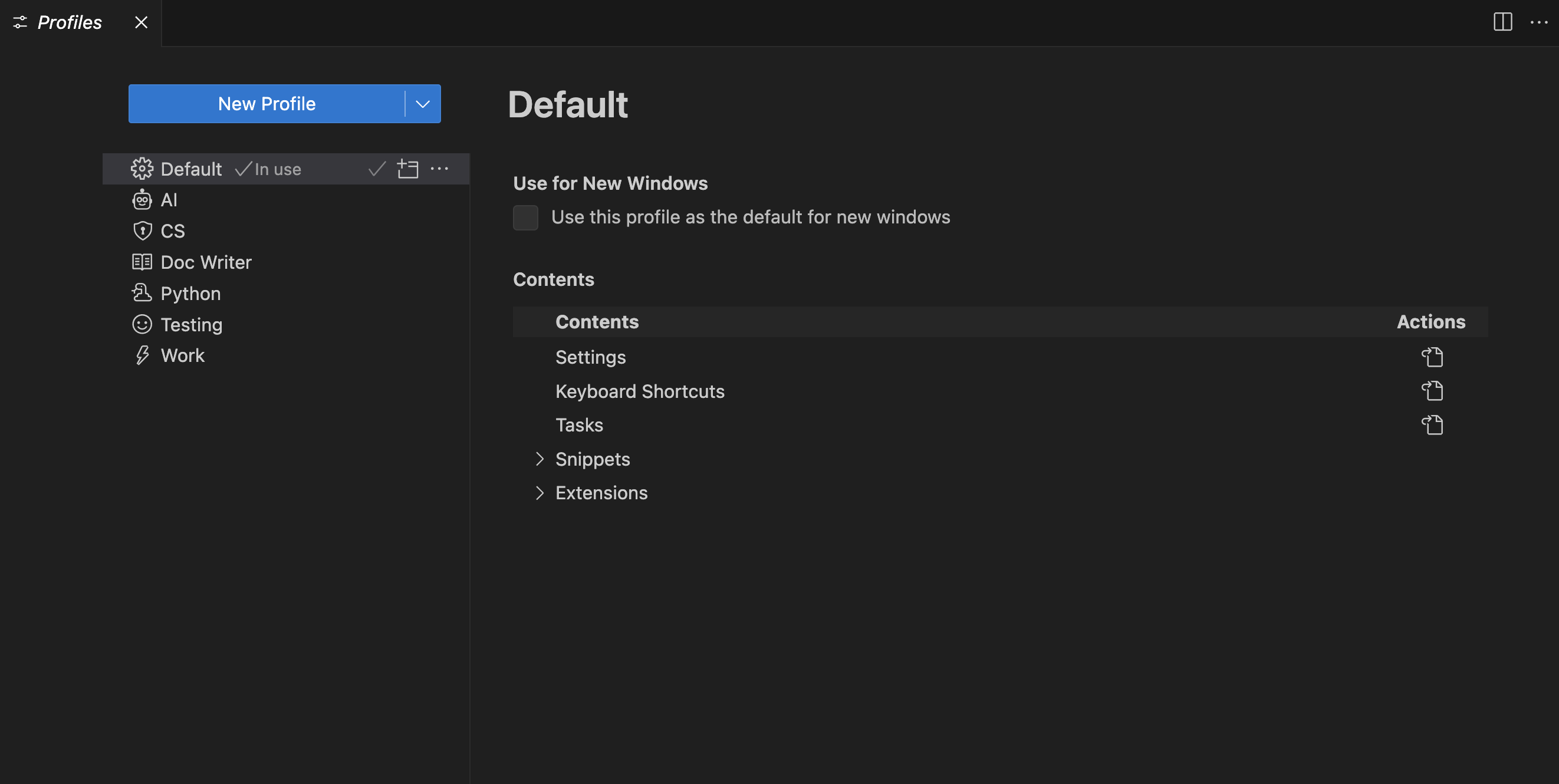Open more options for the Default profile
Viewport: 1559px width, 784px height.
[x=439, y=169]
